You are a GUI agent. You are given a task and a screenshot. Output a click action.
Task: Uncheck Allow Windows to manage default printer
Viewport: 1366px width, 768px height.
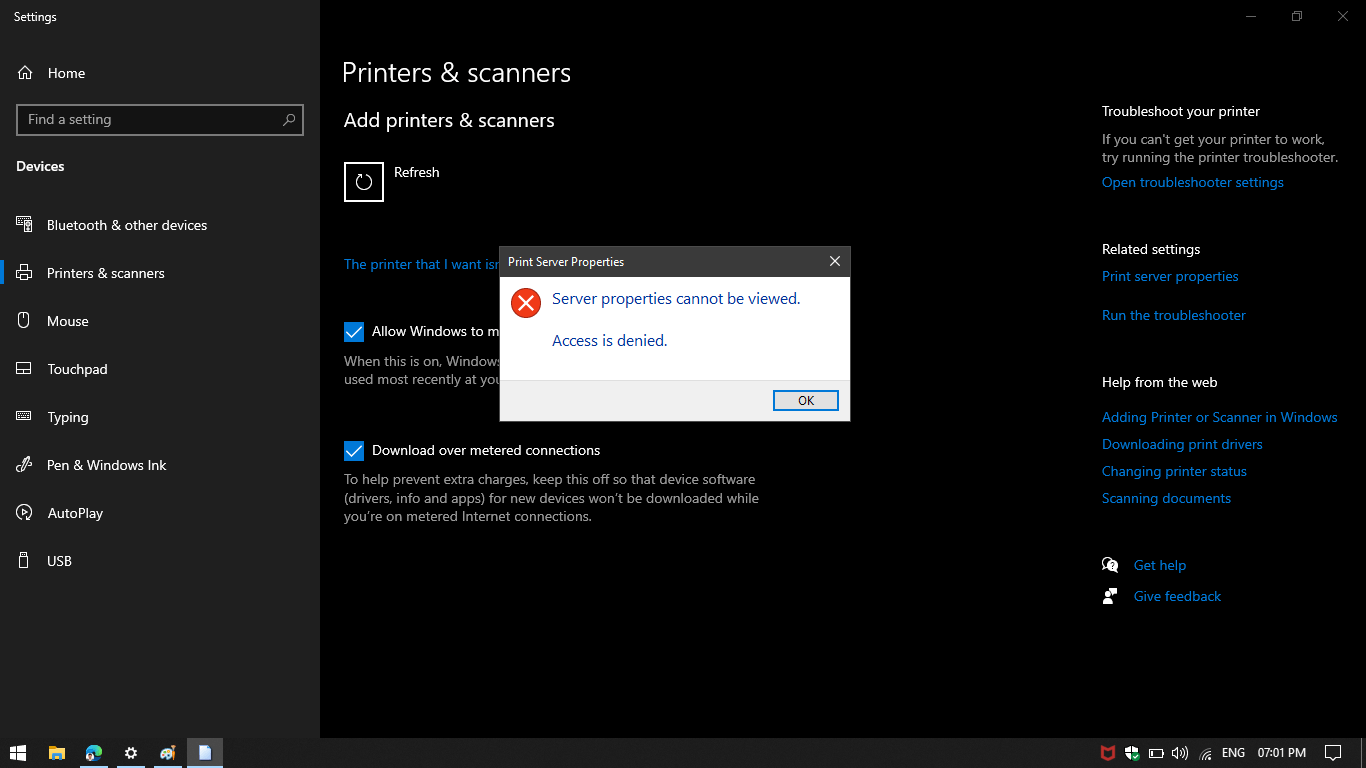point(354,332)
